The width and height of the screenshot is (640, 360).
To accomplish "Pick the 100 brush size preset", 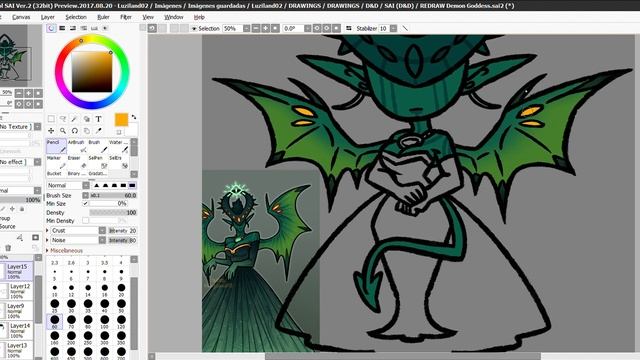I will coord(104,322).
